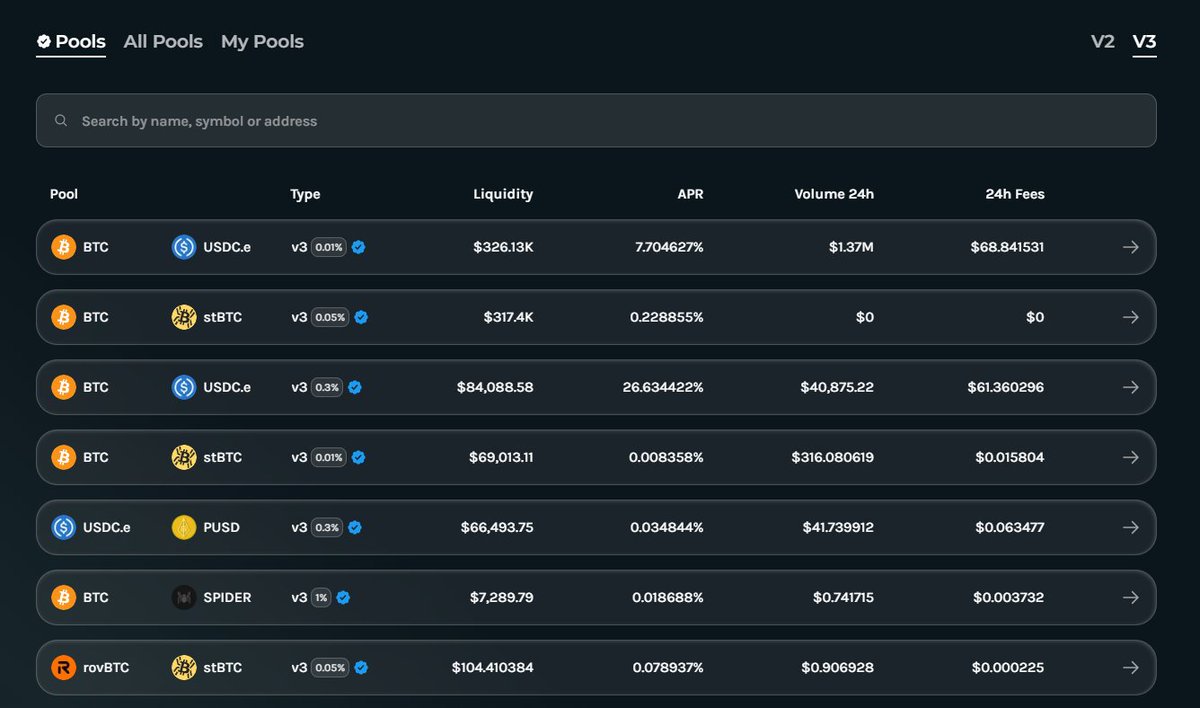Click the PUSD token icon

184,527
